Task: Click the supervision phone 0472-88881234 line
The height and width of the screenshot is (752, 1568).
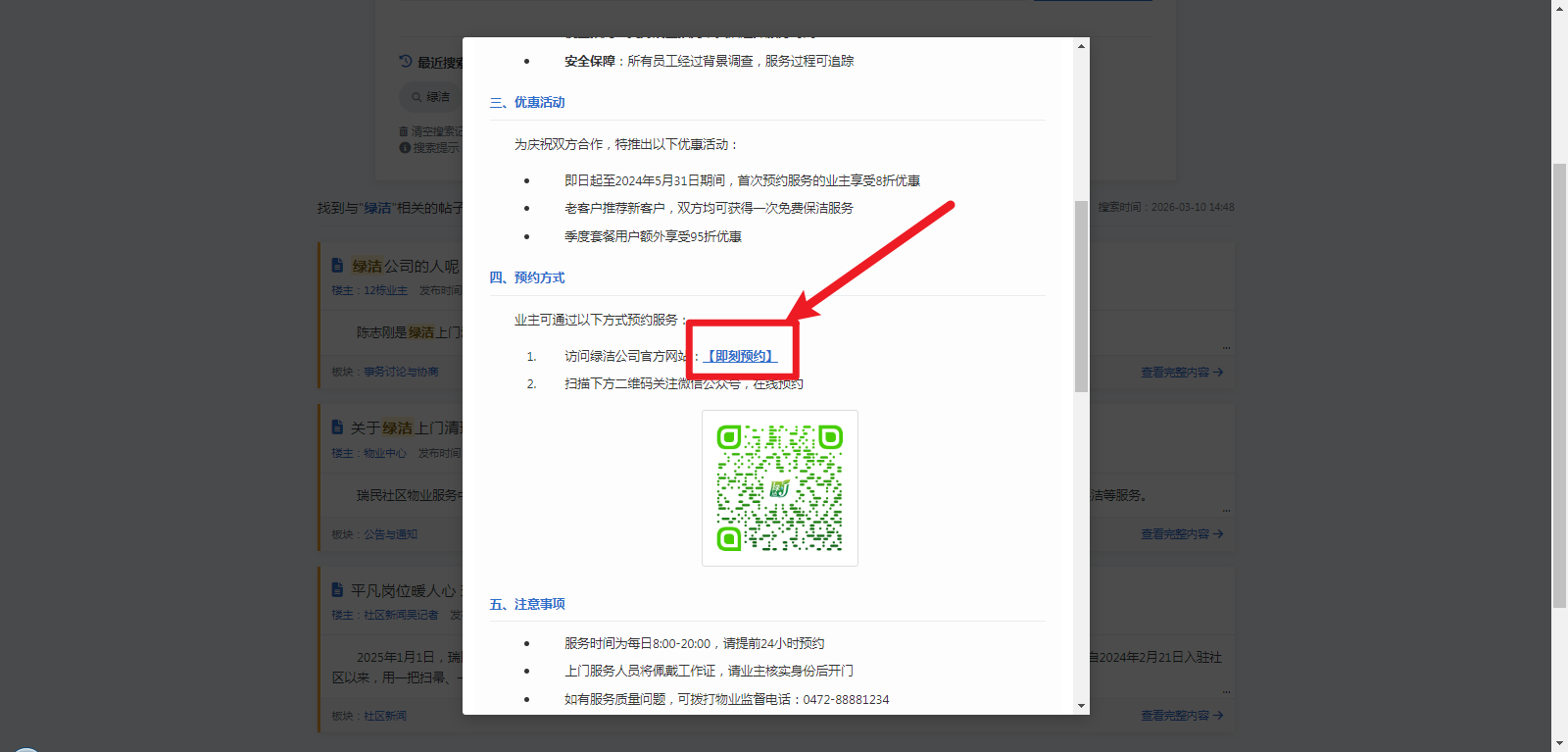Action: click(726, 699)
